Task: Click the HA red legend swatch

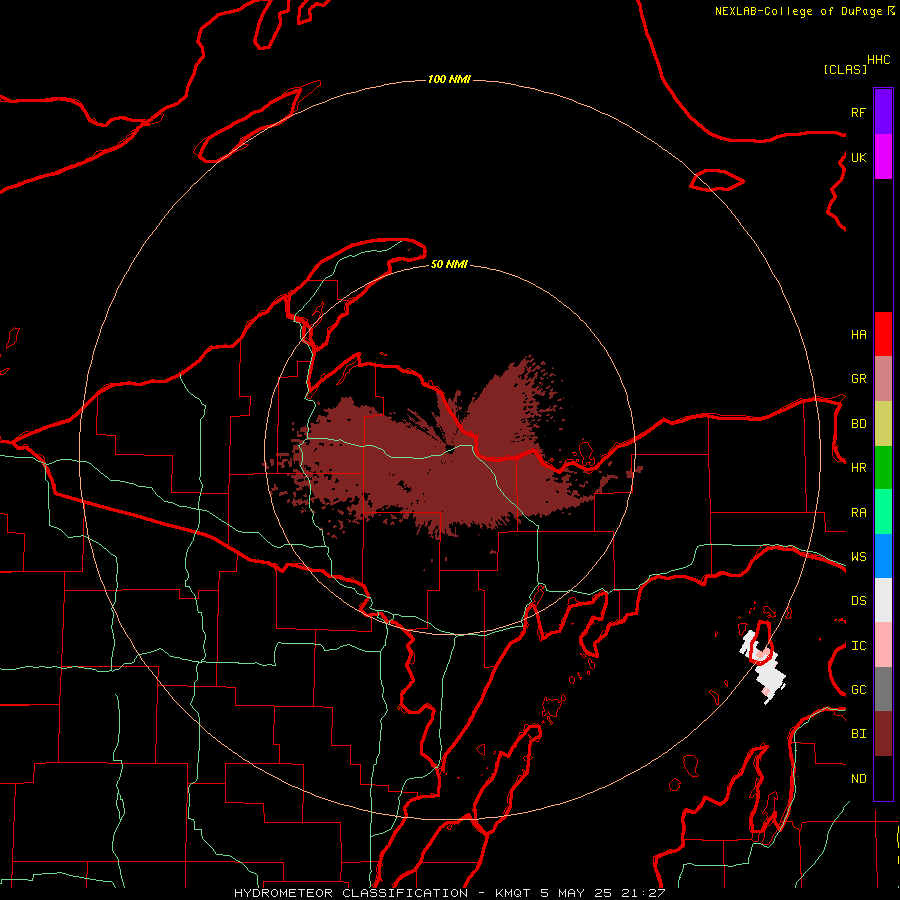Action: pyautogui.click(x=883, y=334)
